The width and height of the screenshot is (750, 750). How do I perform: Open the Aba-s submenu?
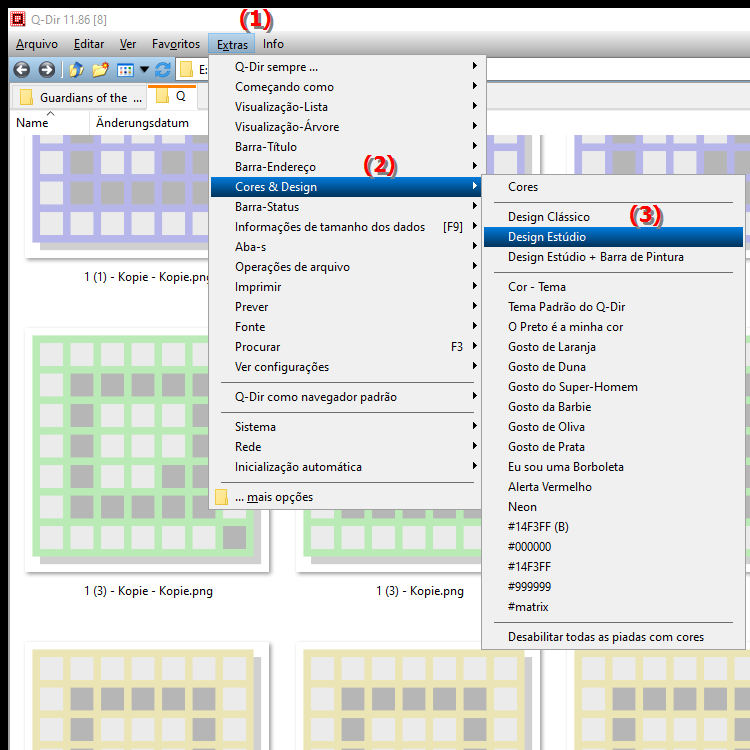click(345, 247)
